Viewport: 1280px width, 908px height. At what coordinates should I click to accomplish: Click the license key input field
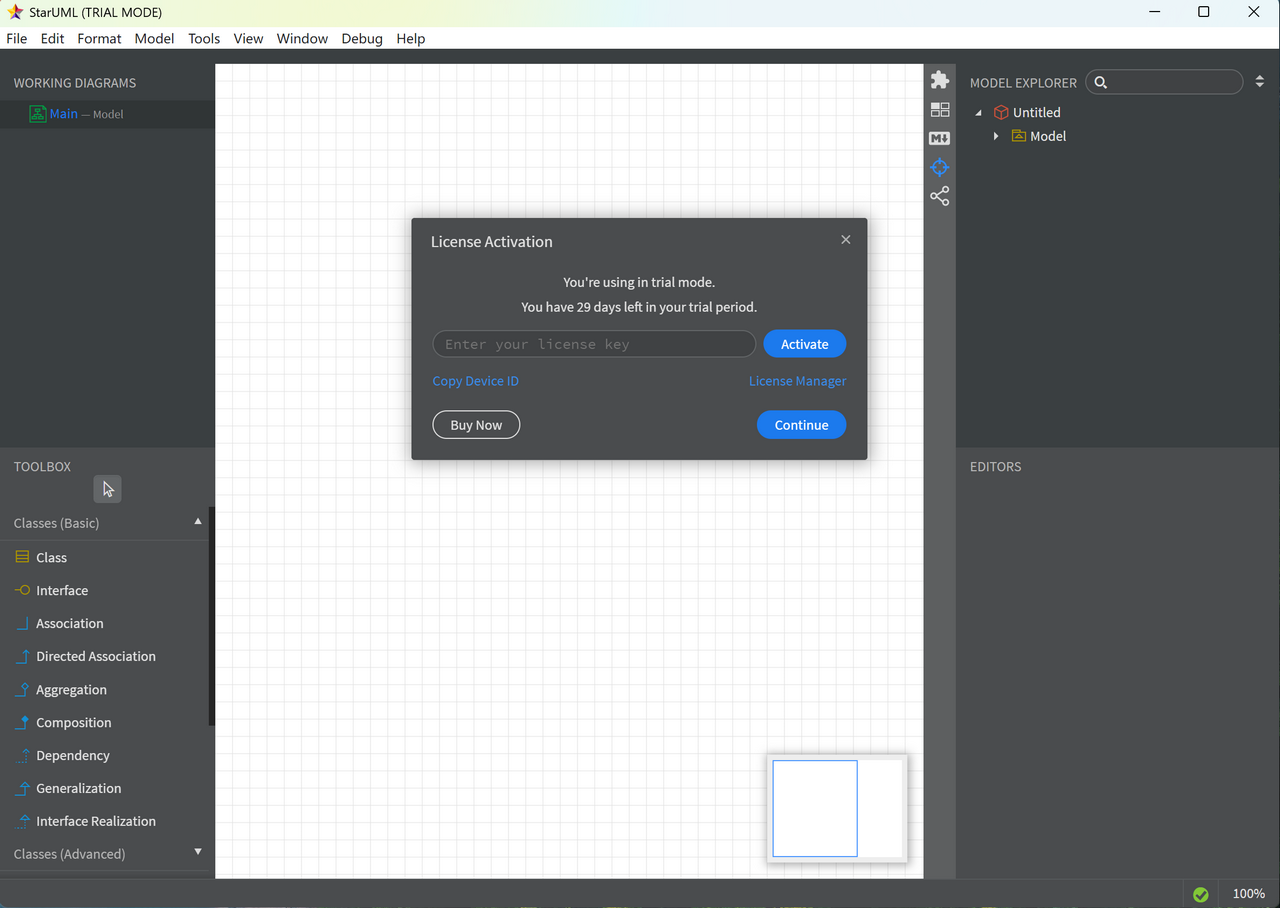pyautogui.click(x=594, y=344)
